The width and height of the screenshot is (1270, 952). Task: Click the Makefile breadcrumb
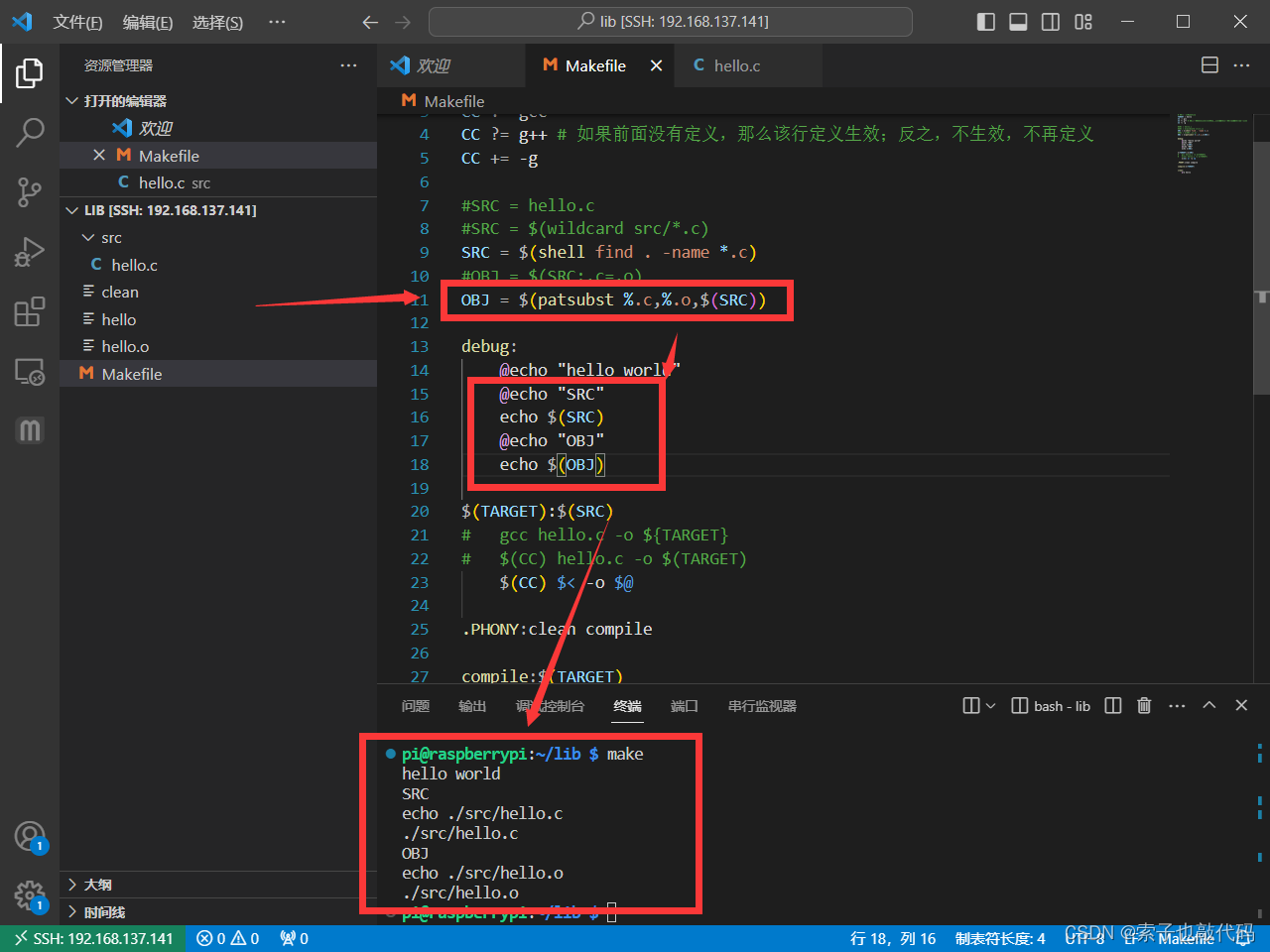pyautogui.click(x=444, y=101)
